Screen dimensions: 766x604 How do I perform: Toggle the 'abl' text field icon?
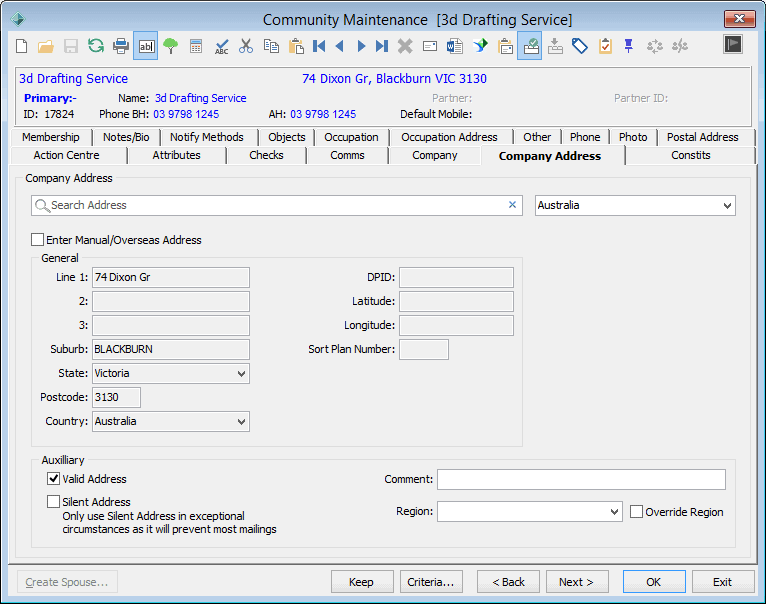[146, 46]
